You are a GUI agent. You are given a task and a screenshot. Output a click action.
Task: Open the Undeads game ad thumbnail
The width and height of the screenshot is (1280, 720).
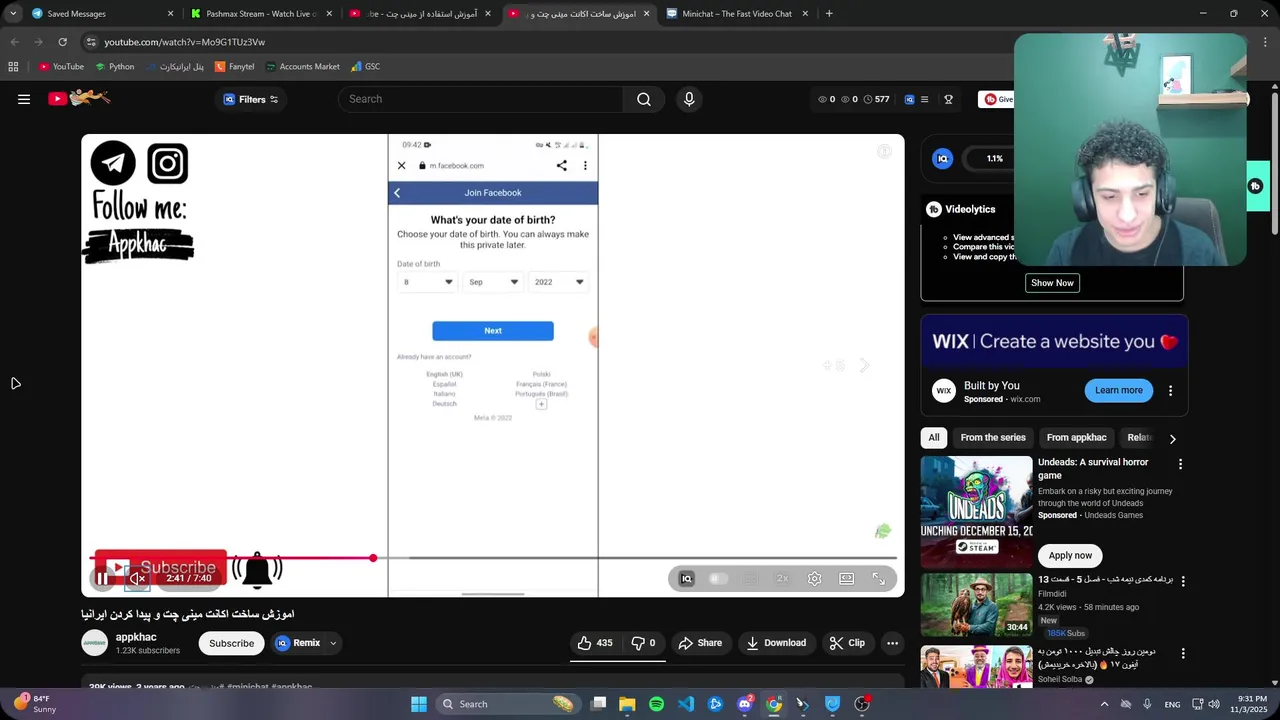976,512
